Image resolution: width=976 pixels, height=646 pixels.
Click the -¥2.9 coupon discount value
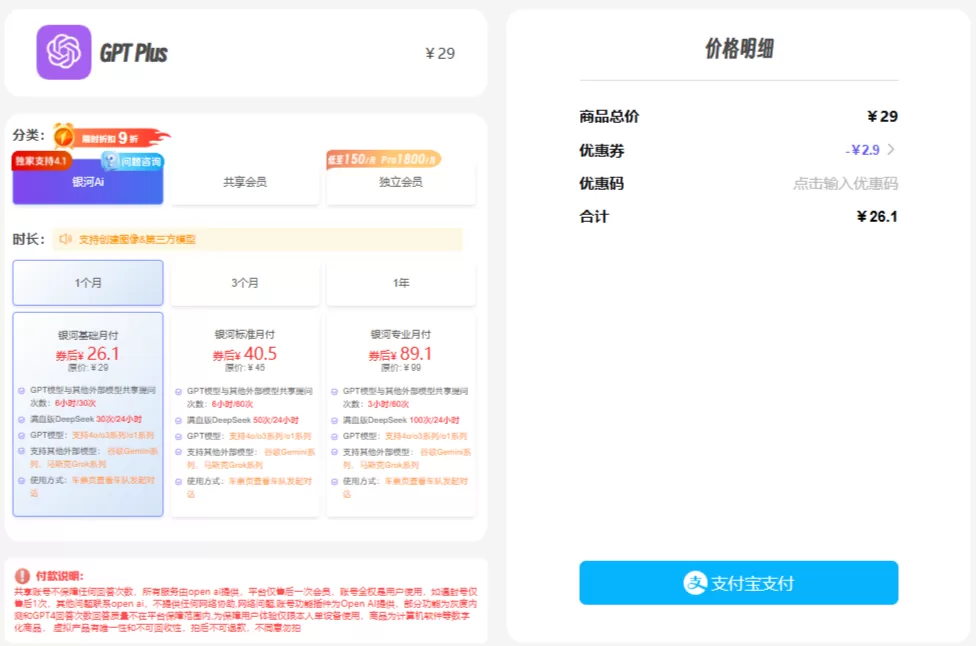[862, 150]
